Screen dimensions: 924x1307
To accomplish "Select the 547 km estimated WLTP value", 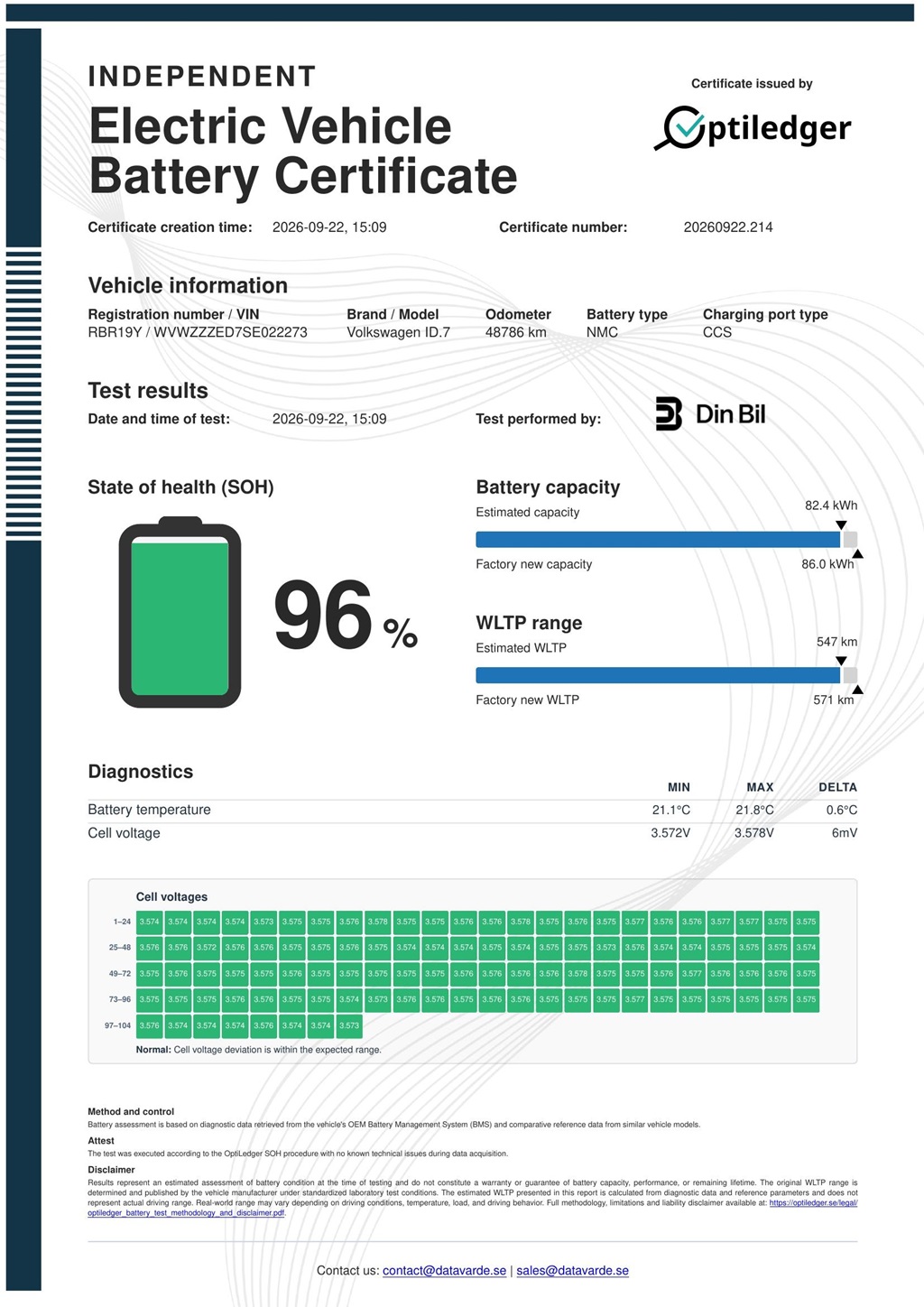I will pyautogui.click(x=836, y=642).
